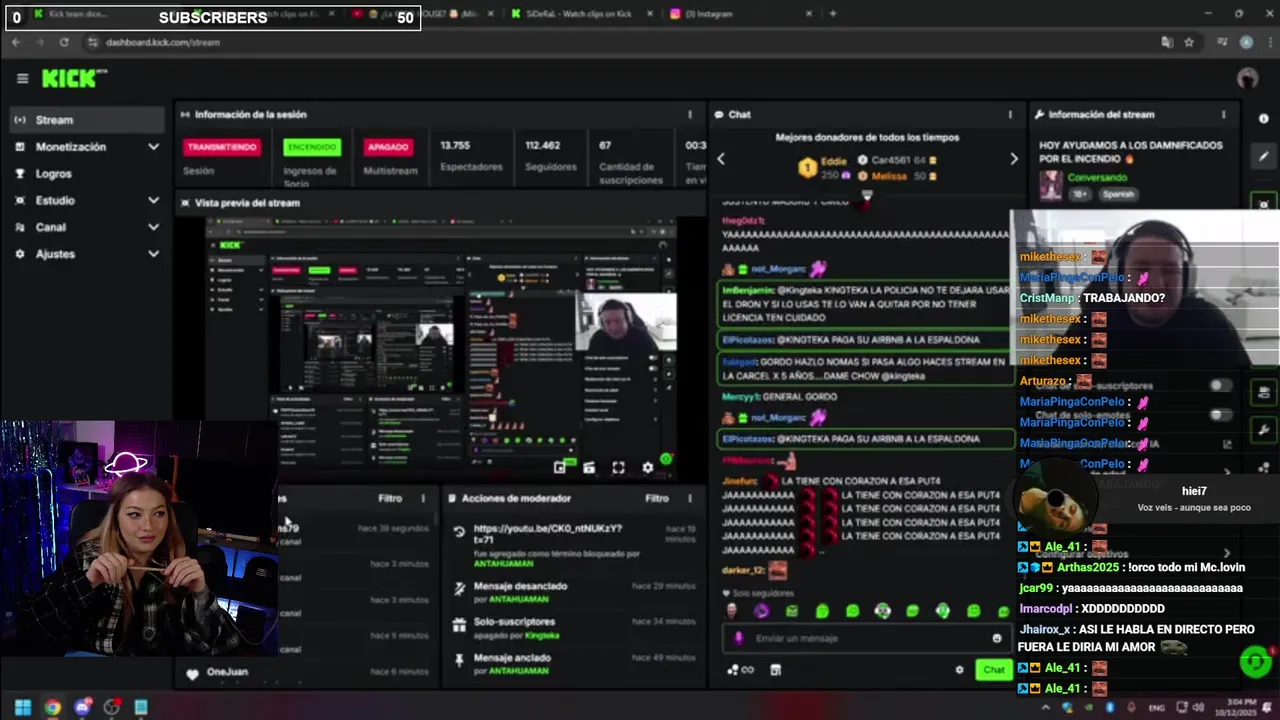
Task: Click the APAGADO multistream badge
Action: [388, 147]
